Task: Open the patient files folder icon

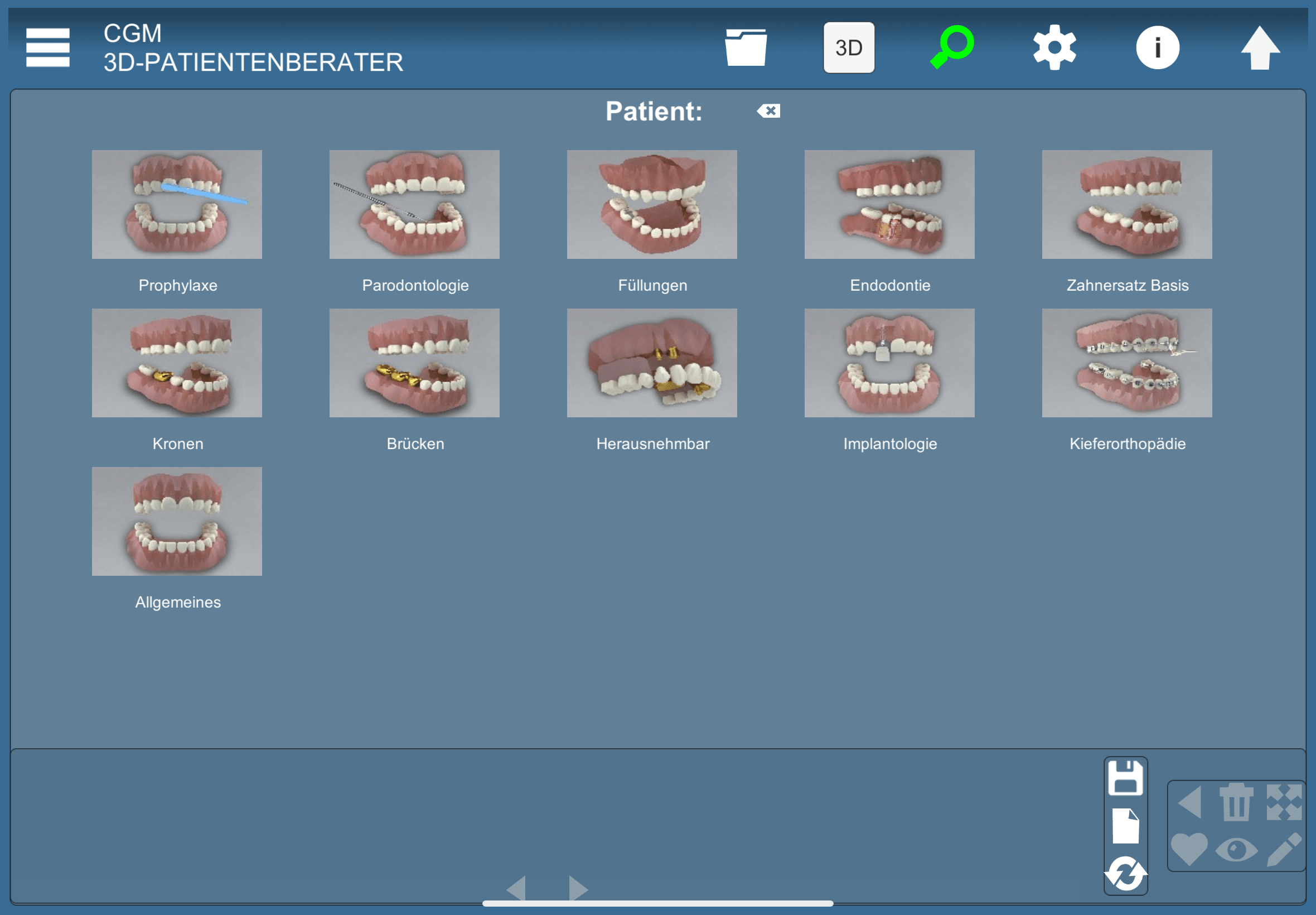Action: (746, 47)
